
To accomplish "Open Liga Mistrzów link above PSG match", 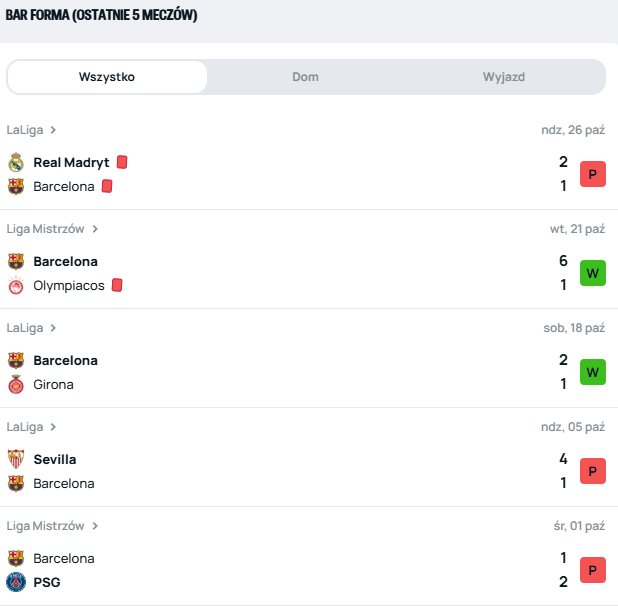I will 45,526.
